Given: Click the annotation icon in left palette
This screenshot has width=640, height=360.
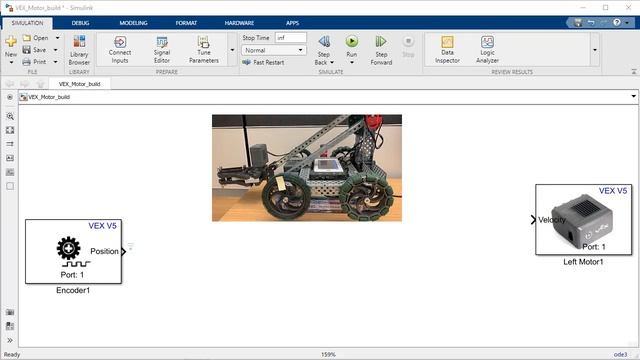Looking at the screenshot, I should (10, 158).
